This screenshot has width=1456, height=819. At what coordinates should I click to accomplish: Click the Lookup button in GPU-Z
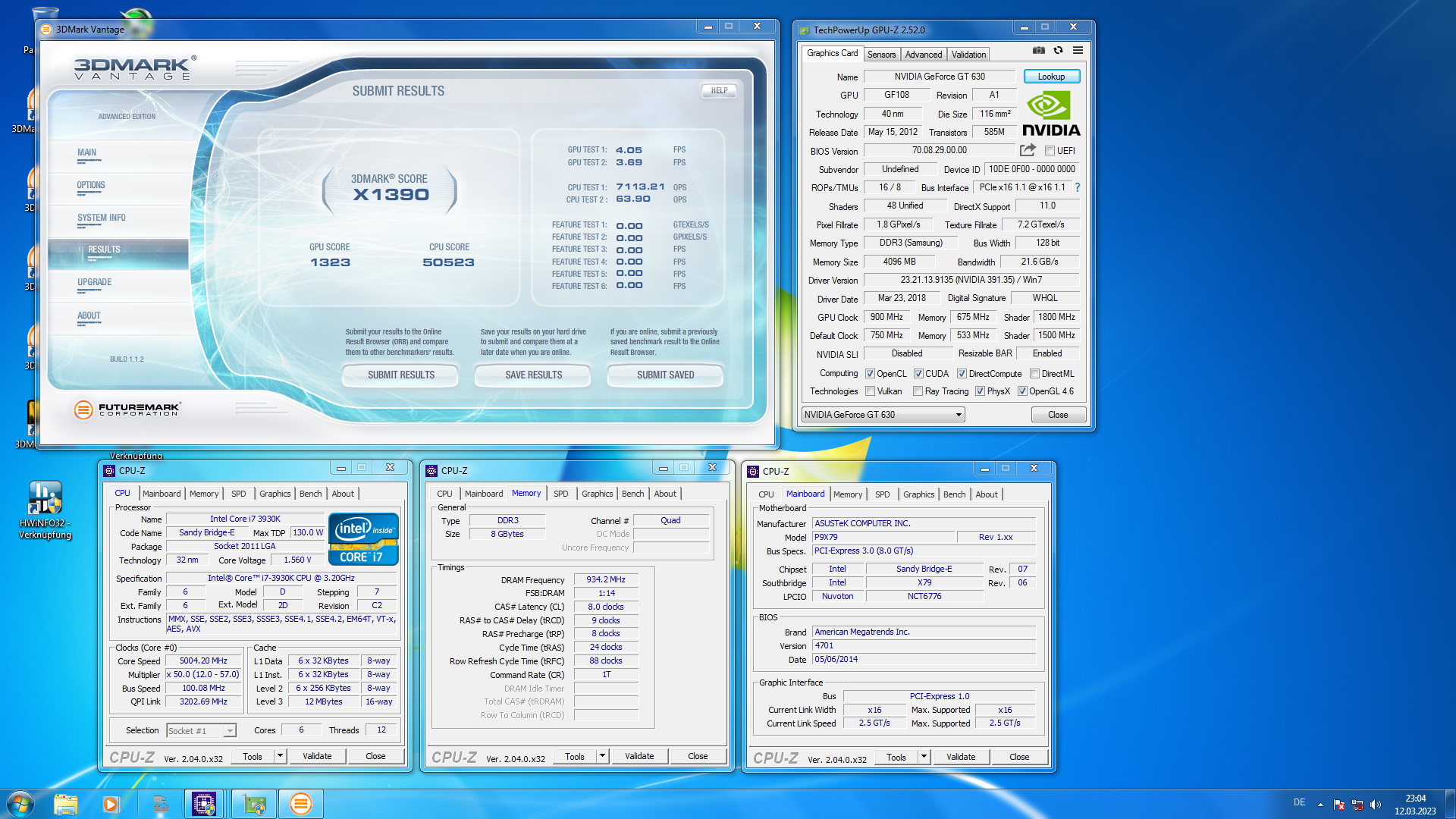1051,77
